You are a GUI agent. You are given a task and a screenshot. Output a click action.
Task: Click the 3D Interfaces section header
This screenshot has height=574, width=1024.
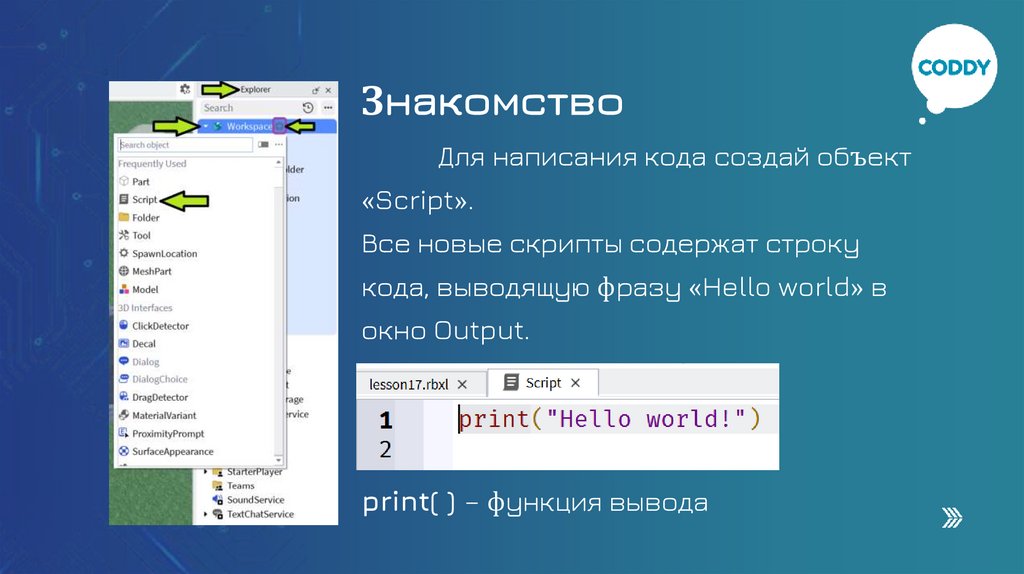point(145,308)
